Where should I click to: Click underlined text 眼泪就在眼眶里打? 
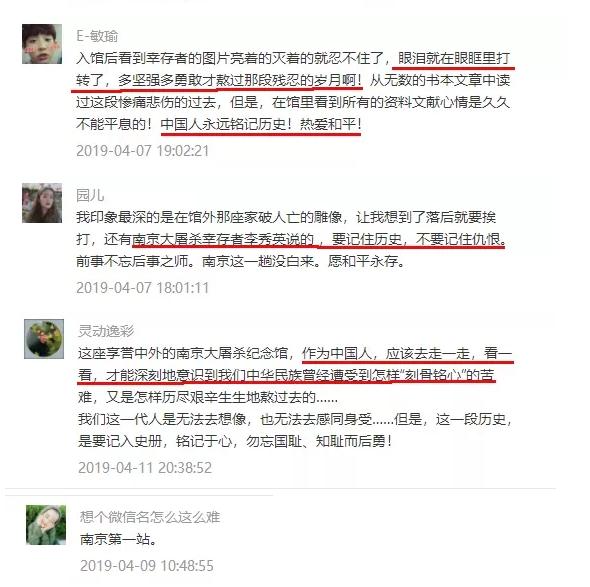pyautogui.click(x=454, y=58)
